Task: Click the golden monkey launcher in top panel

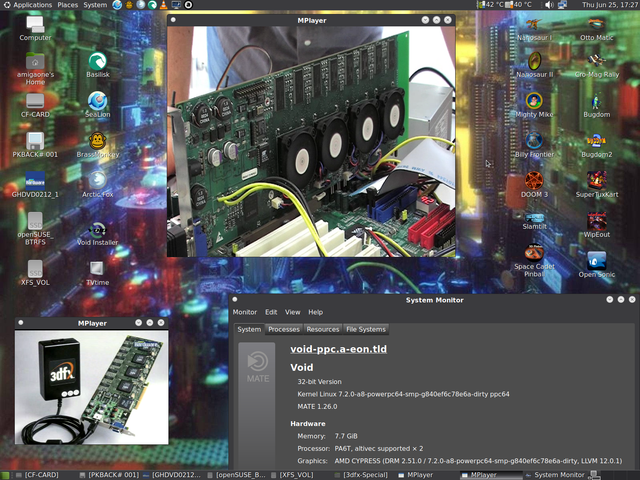Action: coord(129,5)
